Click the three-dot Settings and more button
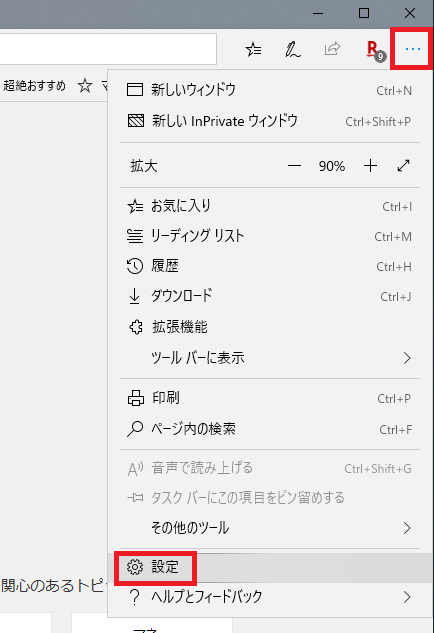 pyautogui.click(x=412, y=49)
